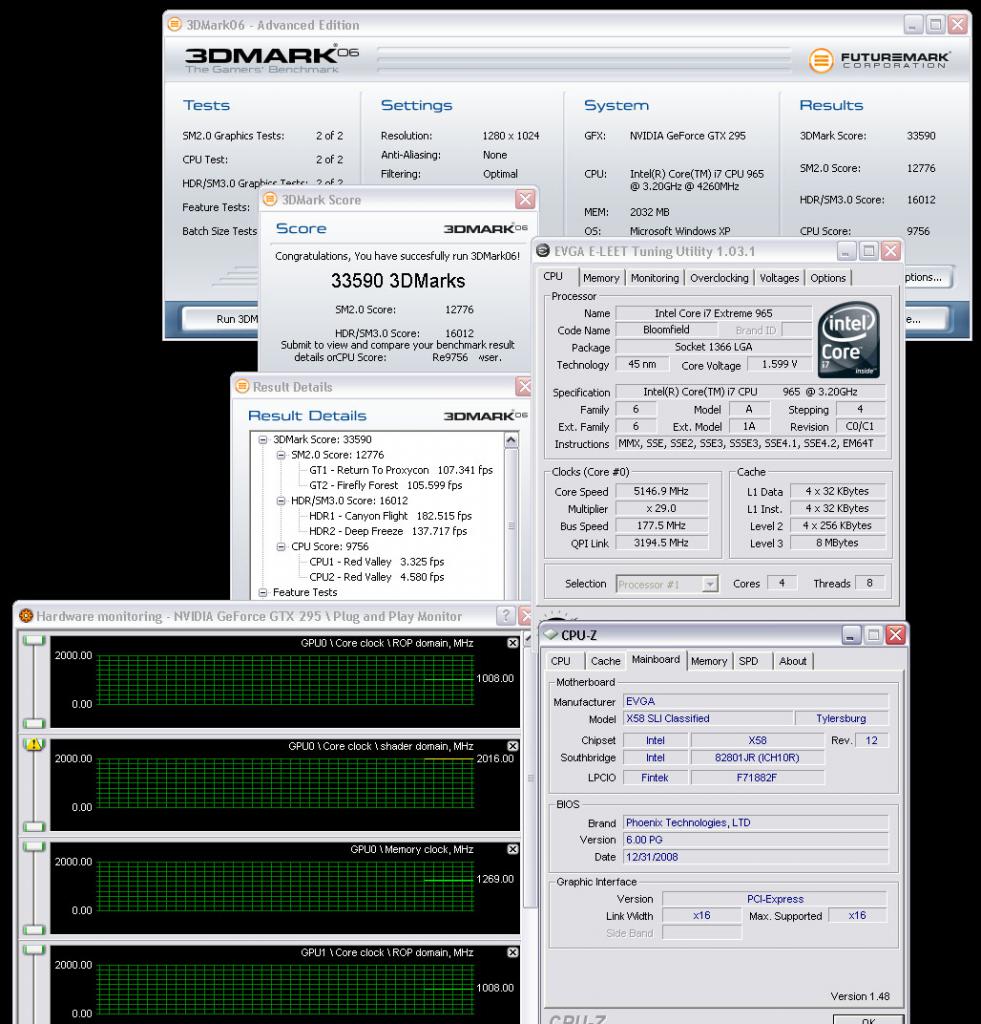Collapse the CPU Score: 9756 node
The height and width of the screenshot is (1024, 981).
point(281,547)
